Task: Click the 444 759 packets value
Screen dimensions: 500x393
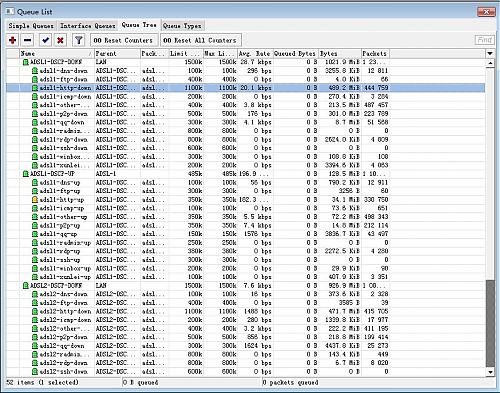Action: [376, 88]
